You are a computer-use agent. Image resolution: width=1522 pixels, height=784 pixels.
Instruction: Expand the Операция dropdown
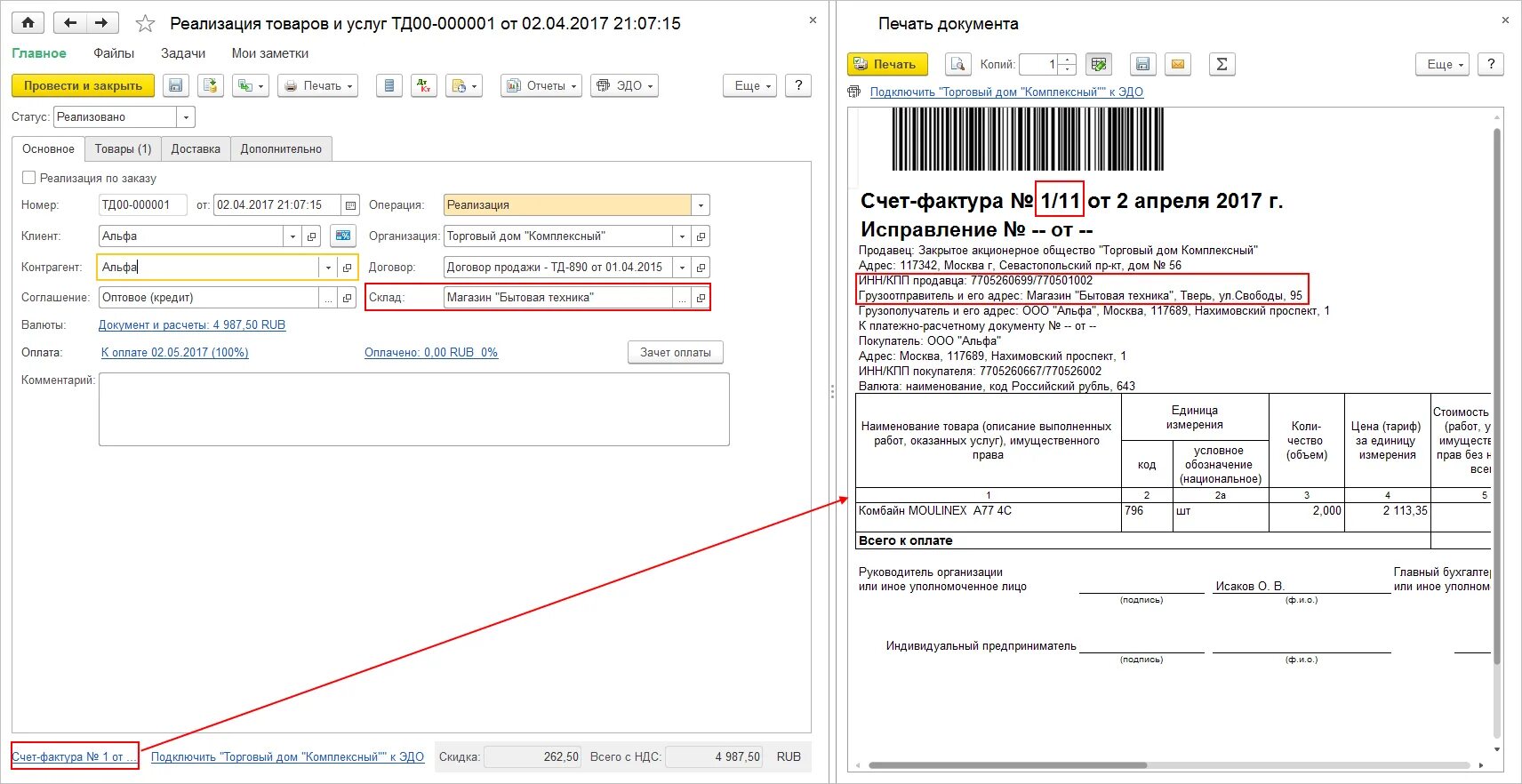[x=701, y=204]
